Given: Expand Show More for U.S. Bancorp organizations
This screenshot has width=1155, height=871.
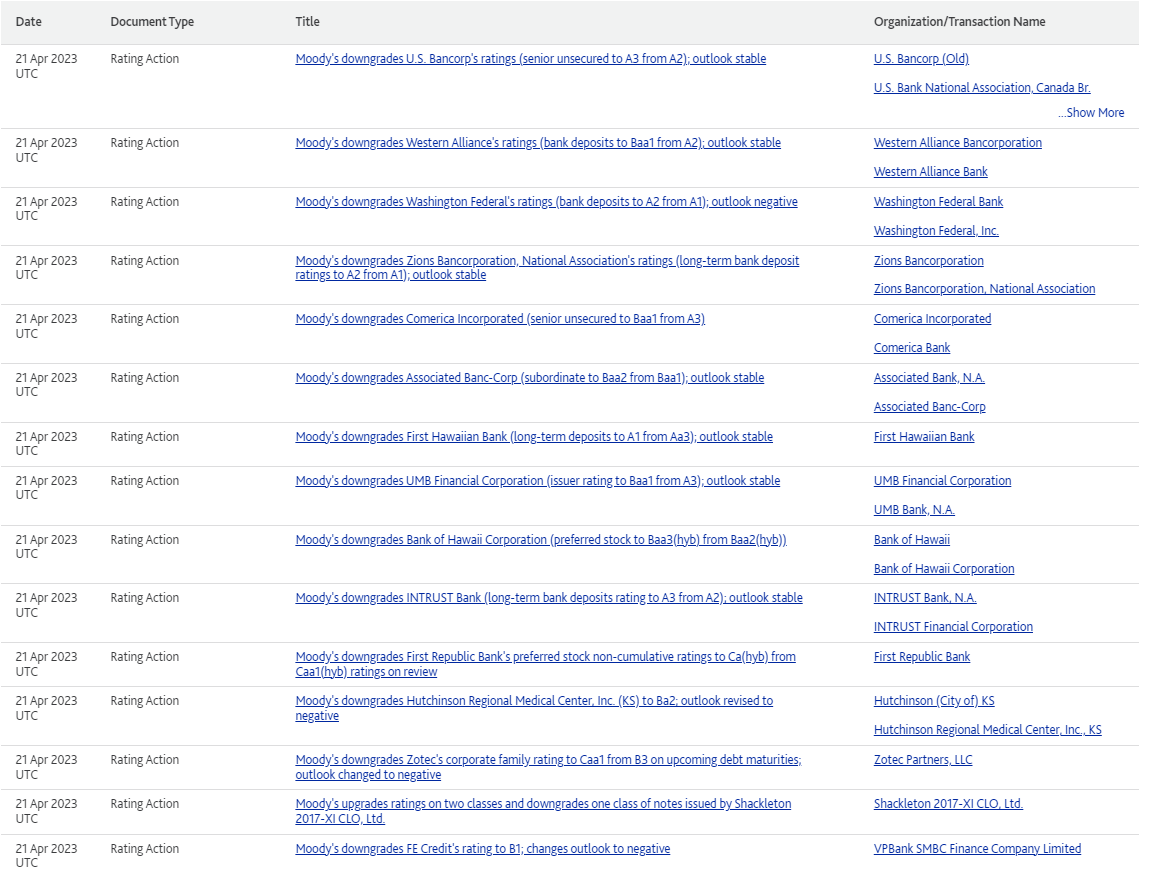Looking at the screenshot, I should [x=1091, y=113].
